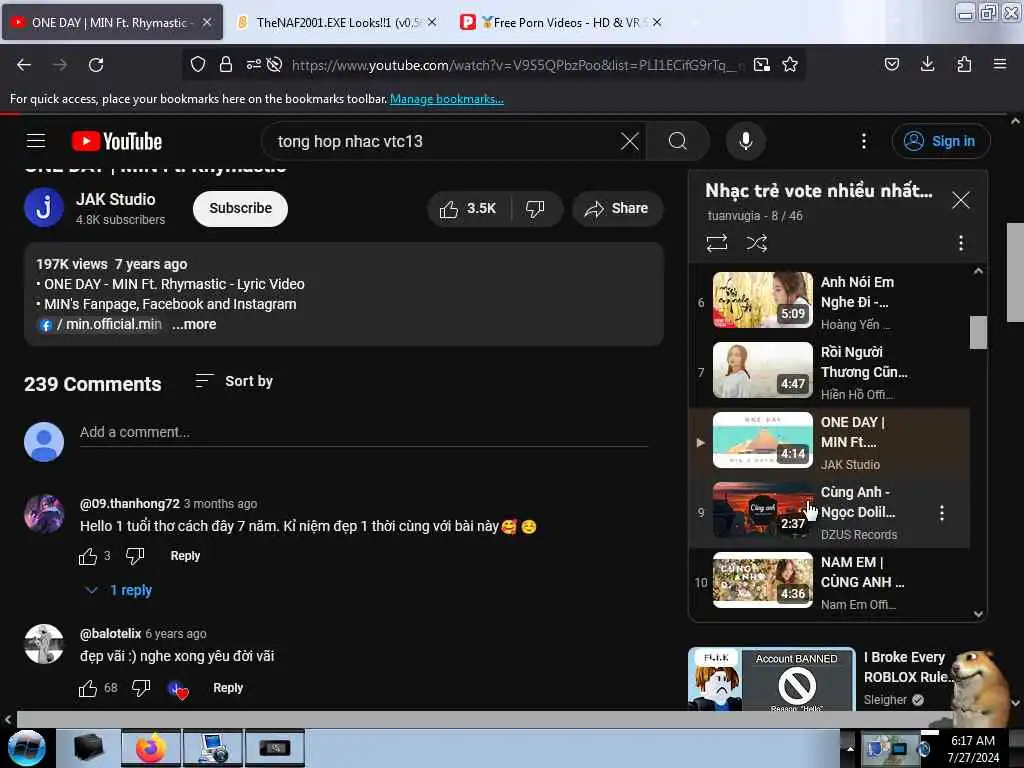1024x768 pixels.
Task: Open Sort by comments dropdown
Action: [234, 381]
